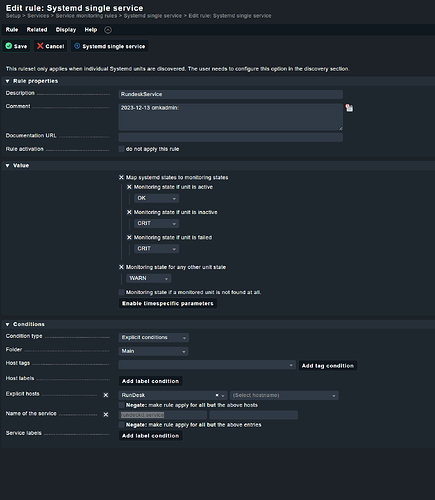Enable the do not apply this rule checkbox
This screenshot has width=435, height=500.
click(122, 149)
